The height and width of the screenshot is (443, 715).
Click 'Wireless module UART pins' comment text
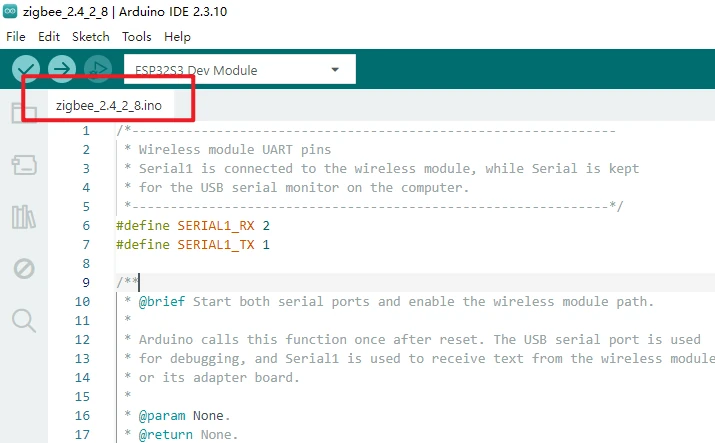pos(235,149)
